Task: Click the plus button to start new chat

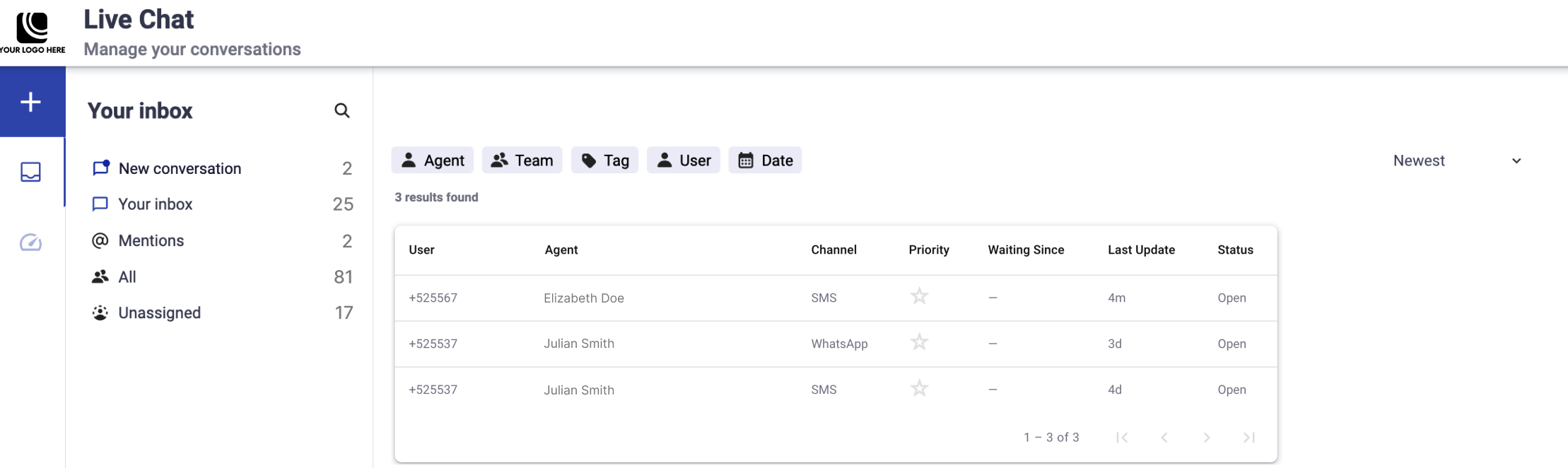Action: coord(31,102)
